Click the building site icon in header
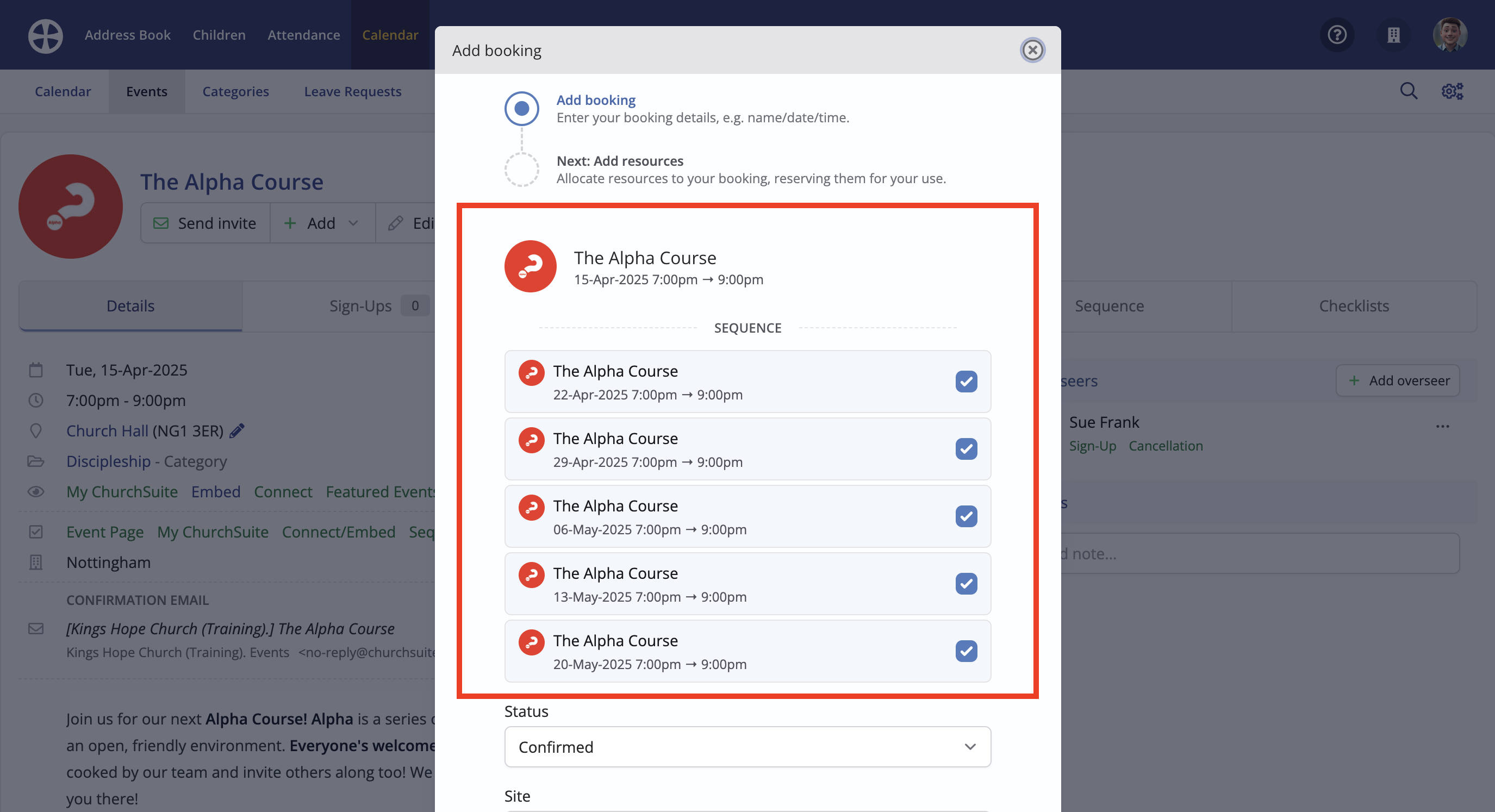Image resolution: width=1495 pixels, height=812 pixels. [x=1393, y=35]
